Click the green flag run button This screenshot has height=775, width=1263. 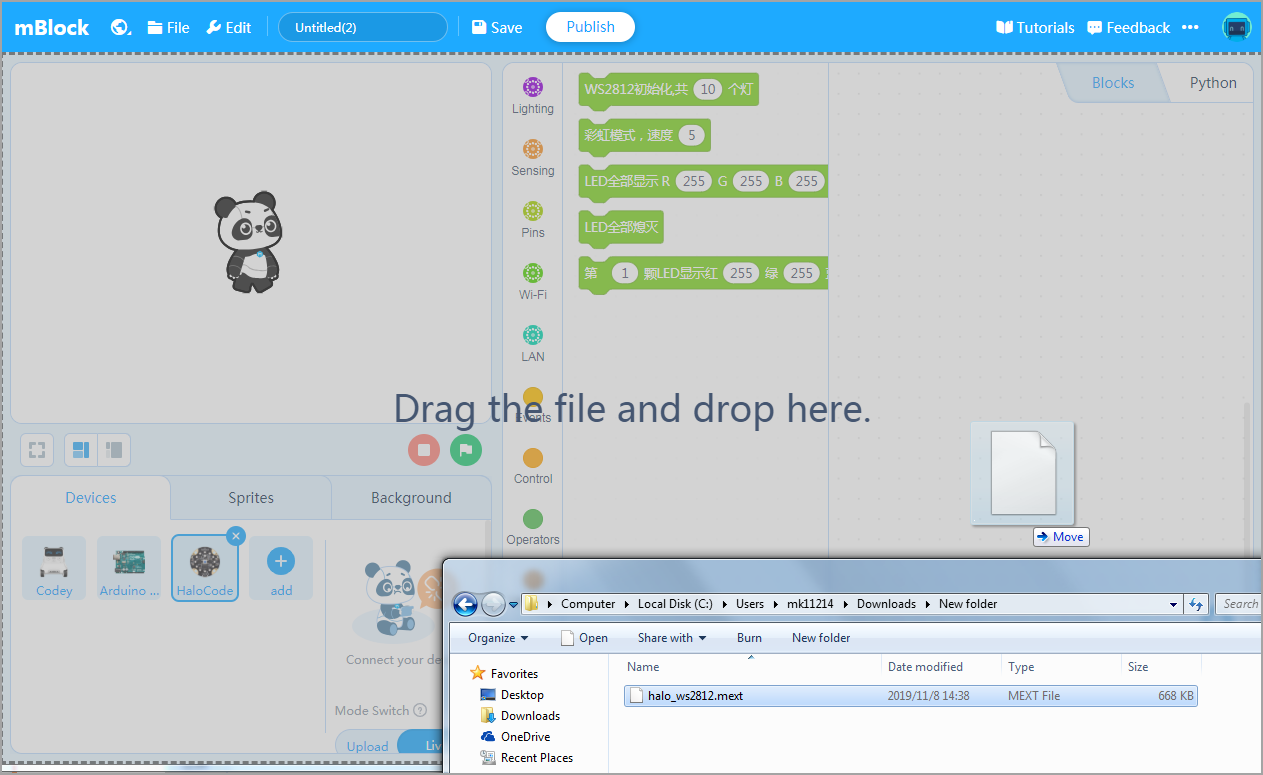466,450
